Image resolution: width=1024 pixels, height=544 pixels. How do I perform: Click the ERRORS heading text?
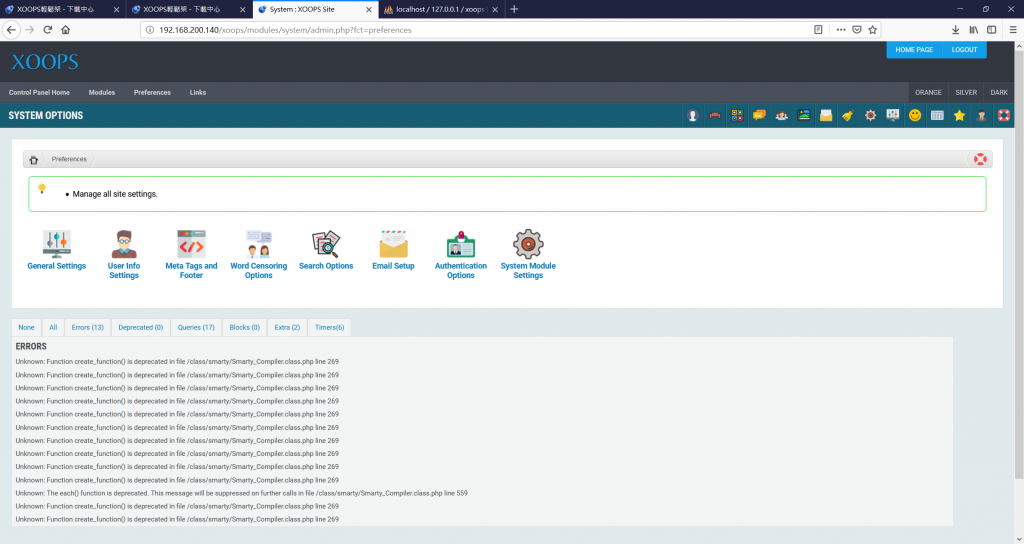pyautogui.click(x=31, y=347)
